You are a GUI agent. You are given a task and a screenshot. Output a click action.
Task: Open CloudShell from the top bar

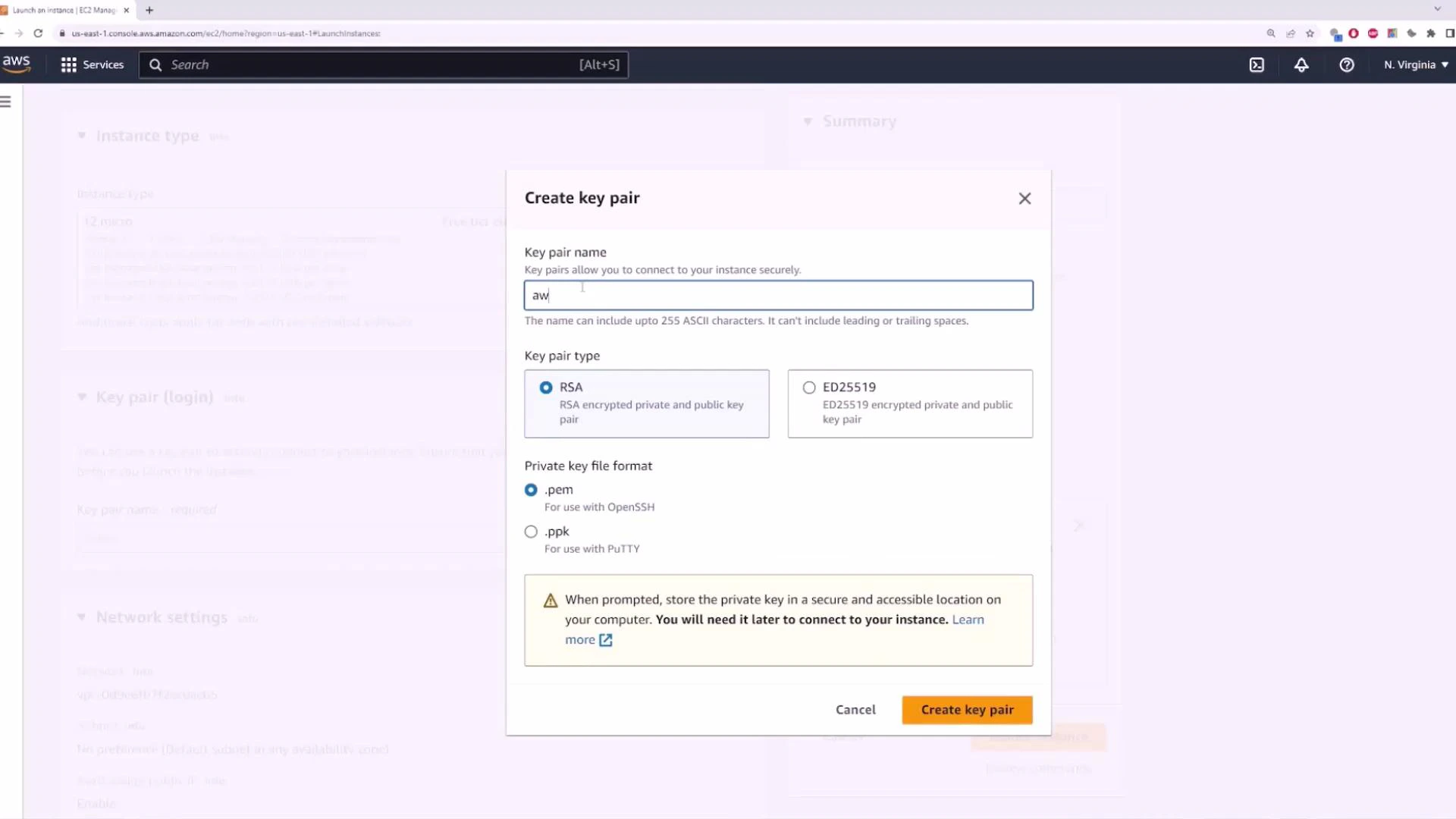click(x=1257, y=64)
